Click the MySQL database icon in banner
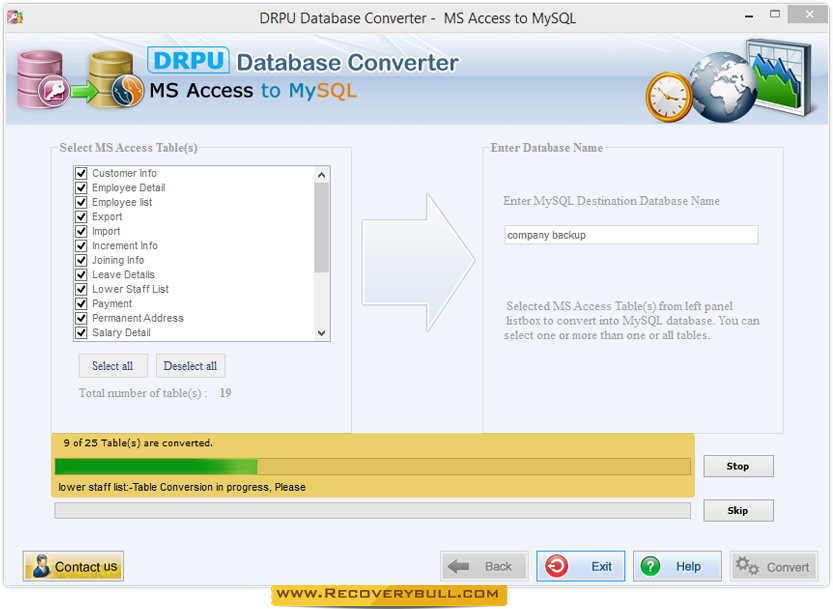 coord(116,80)
